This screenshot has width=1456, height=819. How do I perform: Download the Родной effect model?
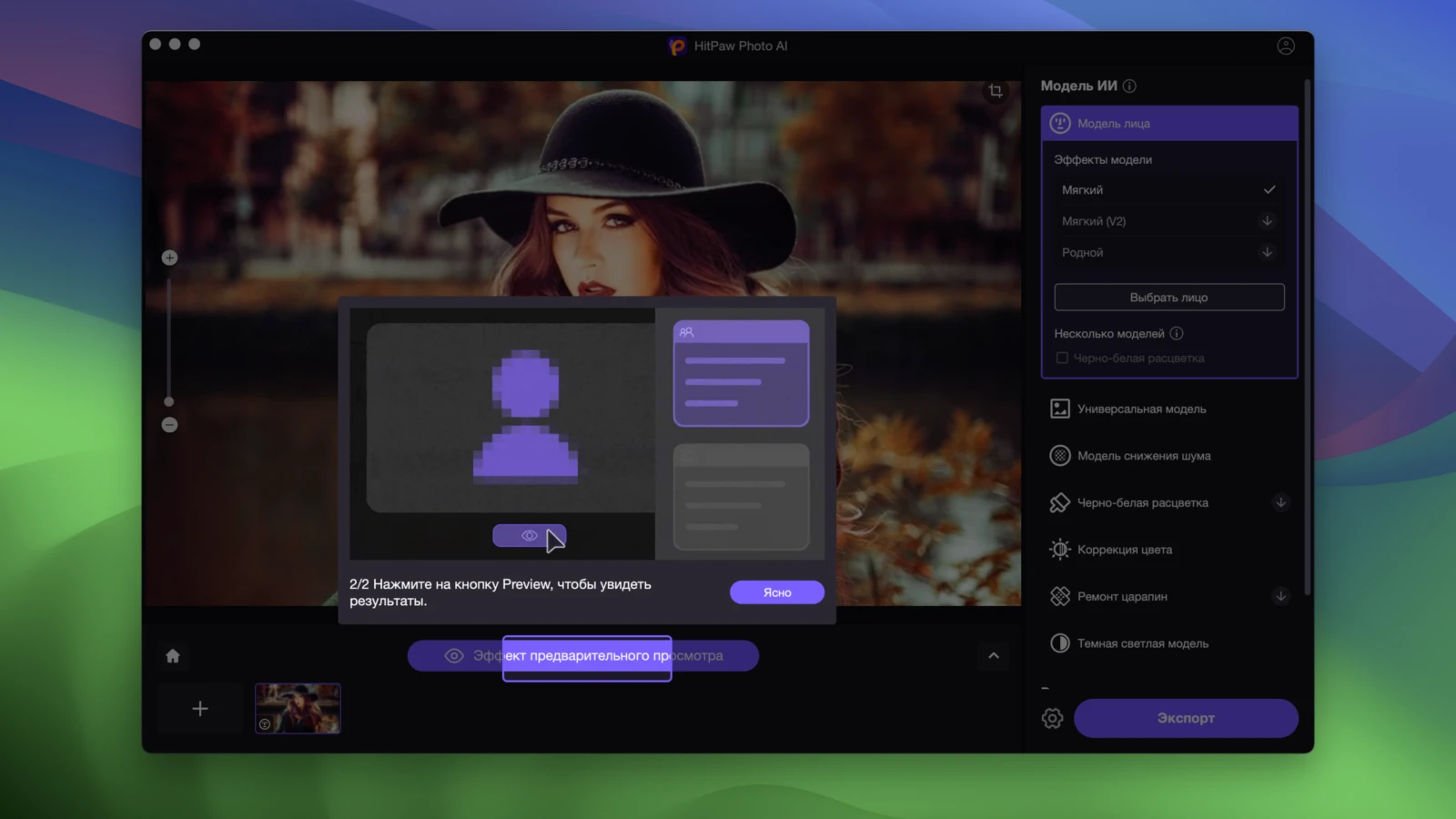tap(1267, 253)
